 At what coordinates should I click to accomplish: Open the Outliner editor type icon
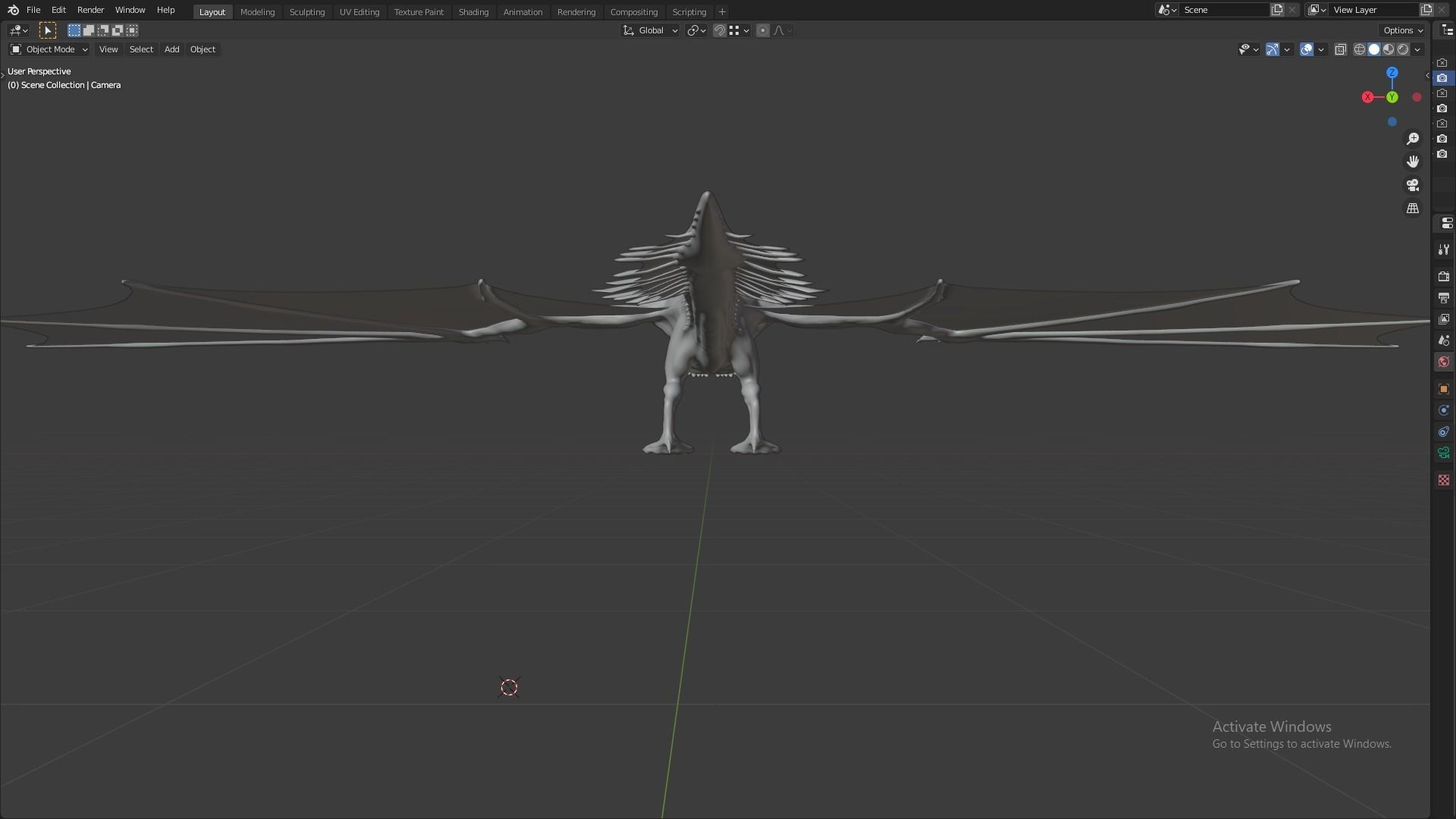click(x=1448, y=30)
